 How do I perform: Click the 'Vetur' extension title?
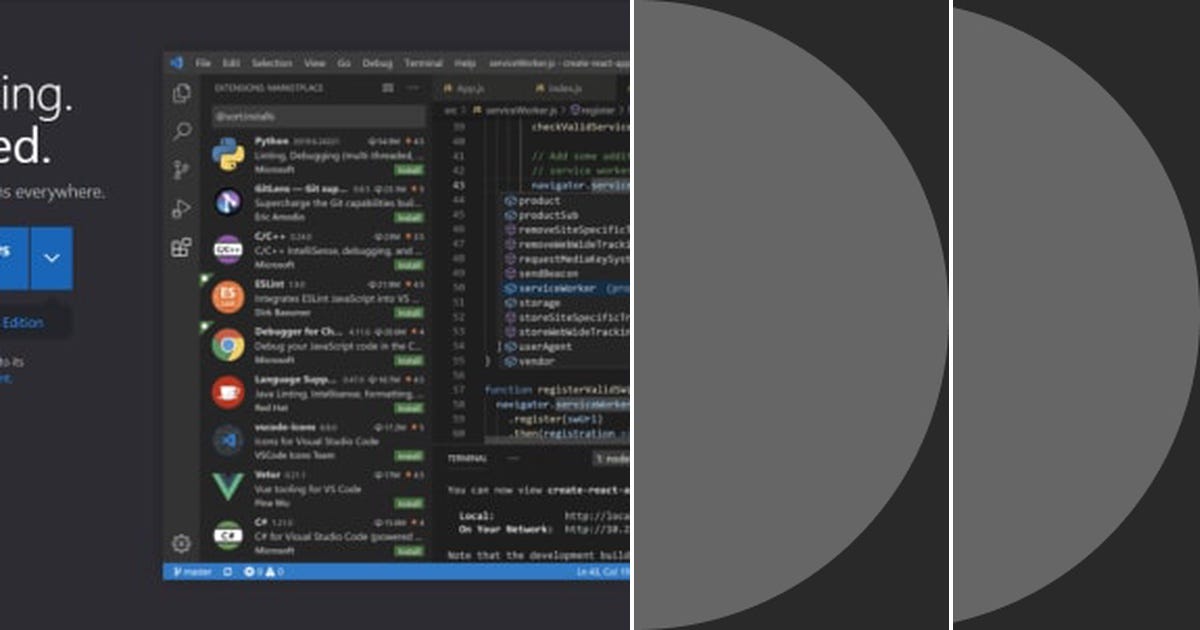point(266,474)
